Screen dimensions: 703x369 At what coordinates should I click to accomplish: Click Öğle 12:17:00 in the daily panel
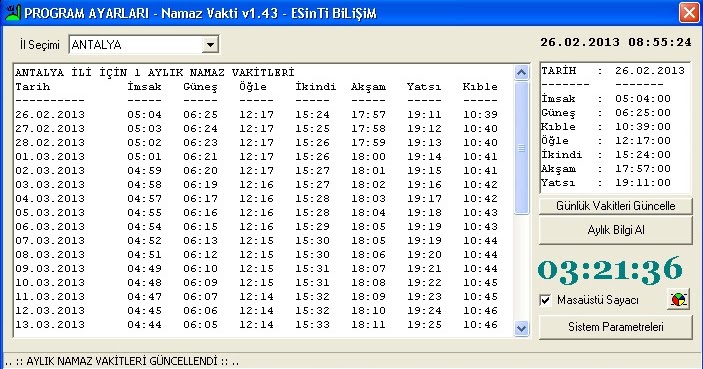pyautogui.click(x=606, y=141)
